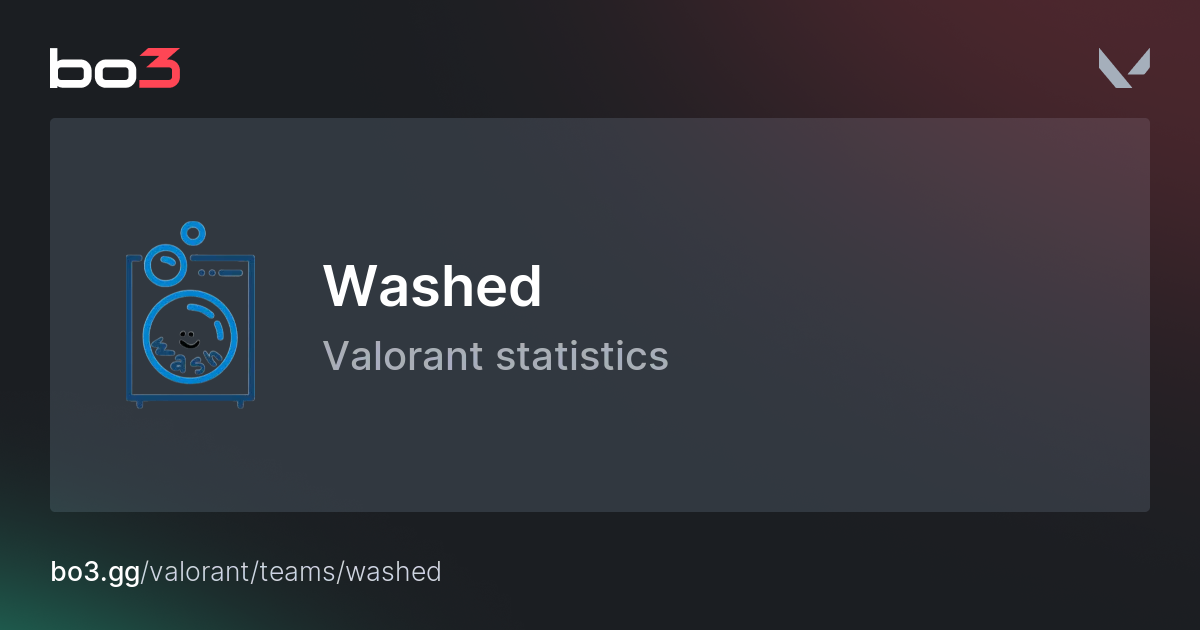Click the Washed washing machine team logo

pyautogui.click(x=190, y=315)
